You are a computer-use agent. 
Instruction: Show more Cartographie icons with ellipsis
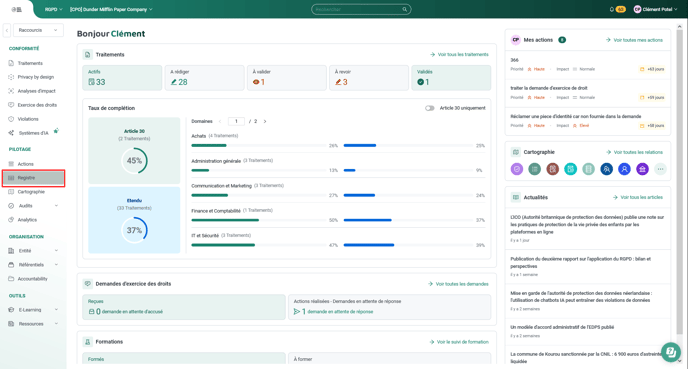point(660,169)
